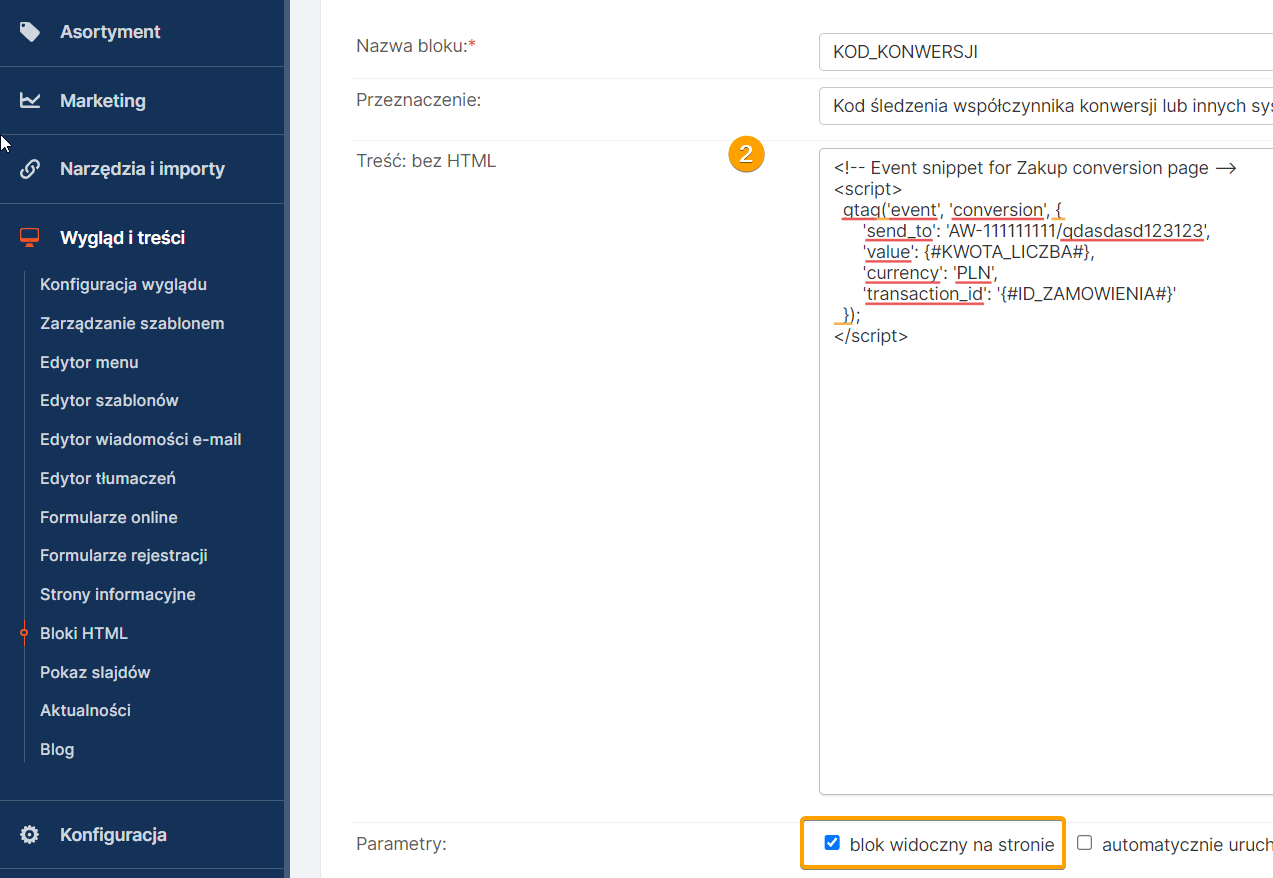Click the Nazwa bloku input field
The image size is (1273, 878).
1045,52
